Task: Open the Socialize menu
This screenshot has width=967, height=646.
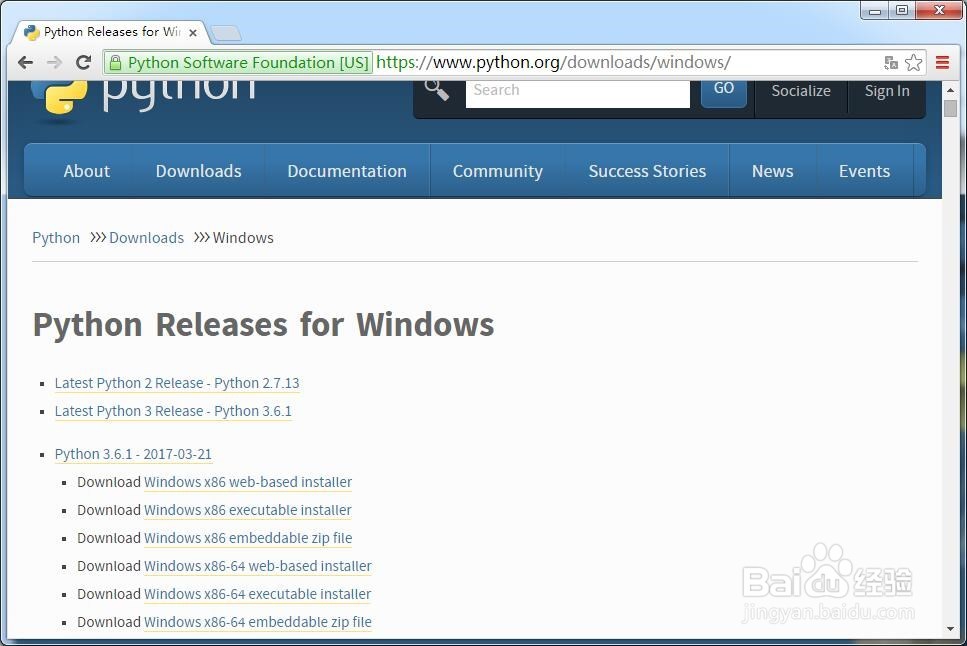Action: pos(801,91)
